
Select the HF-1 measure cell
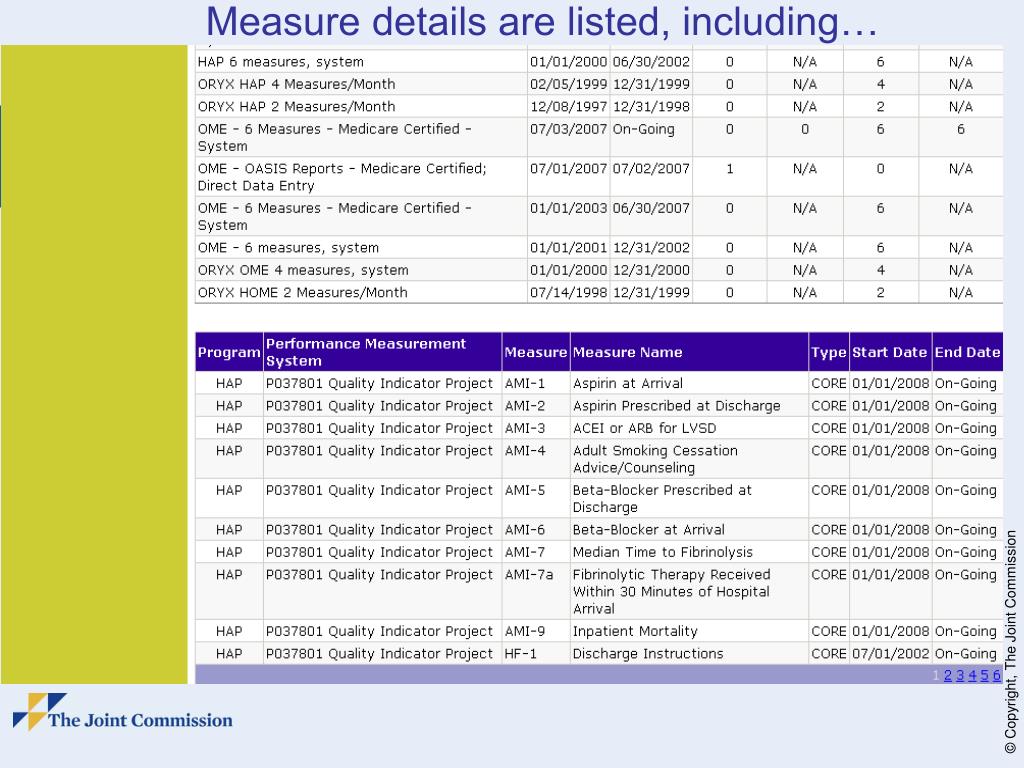(536, 654)
